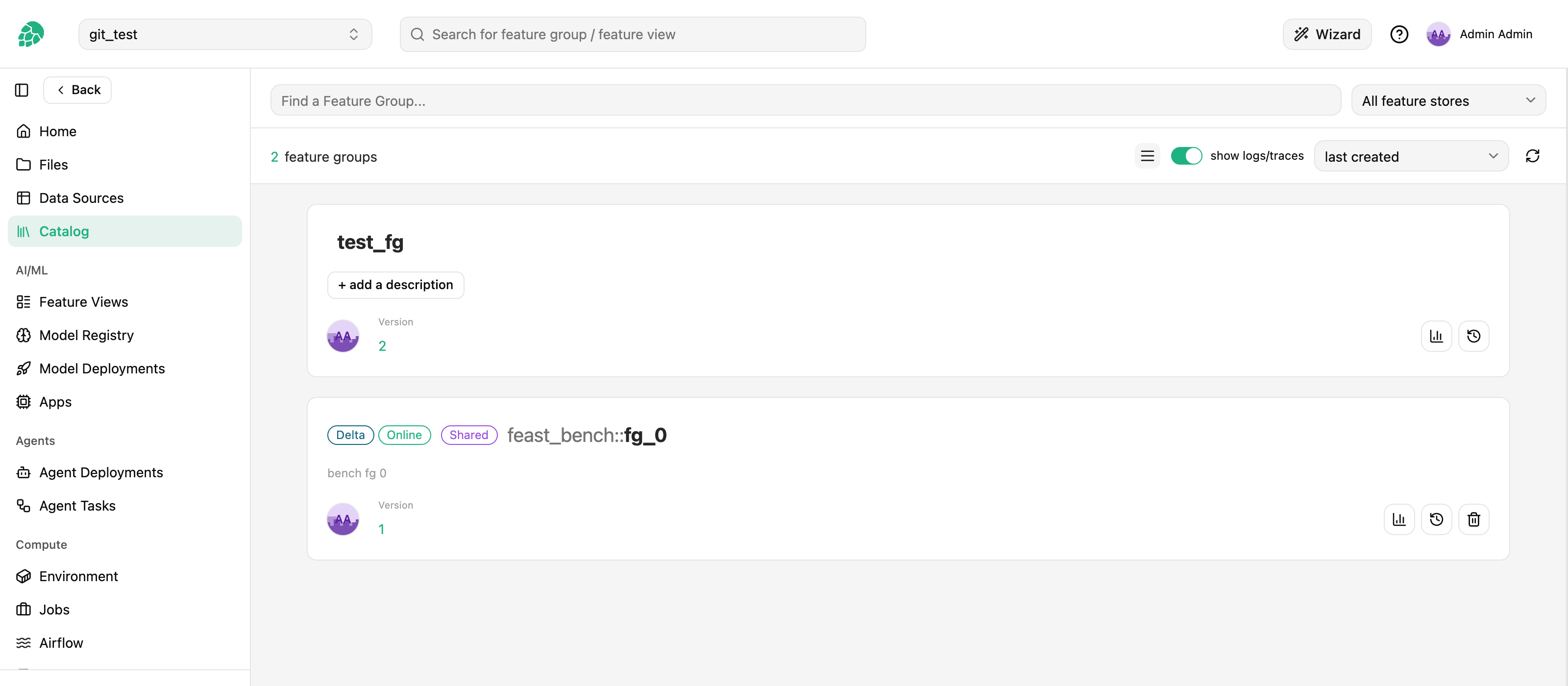The width and height of the screenshot is (1568, 686).
Task: Open the test_fg feature group title
Action: tap(370, 242)
